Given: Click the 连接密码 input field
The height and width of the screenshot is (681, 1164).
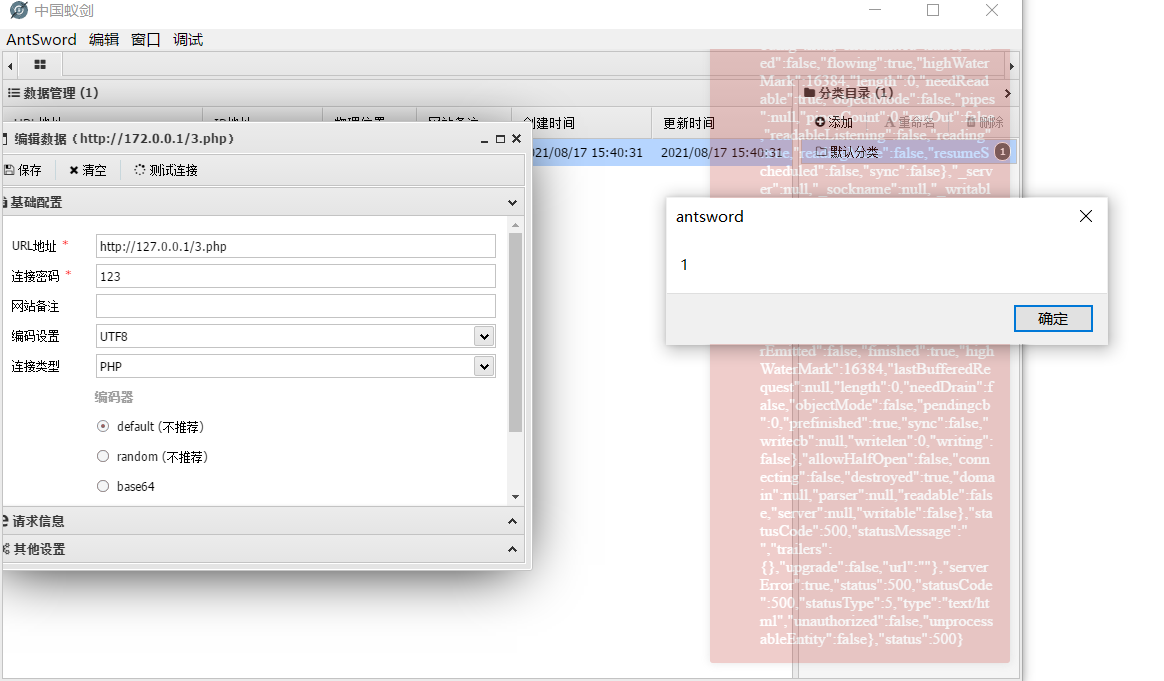Looking at the screenshot, I should [x=295, y=276].
